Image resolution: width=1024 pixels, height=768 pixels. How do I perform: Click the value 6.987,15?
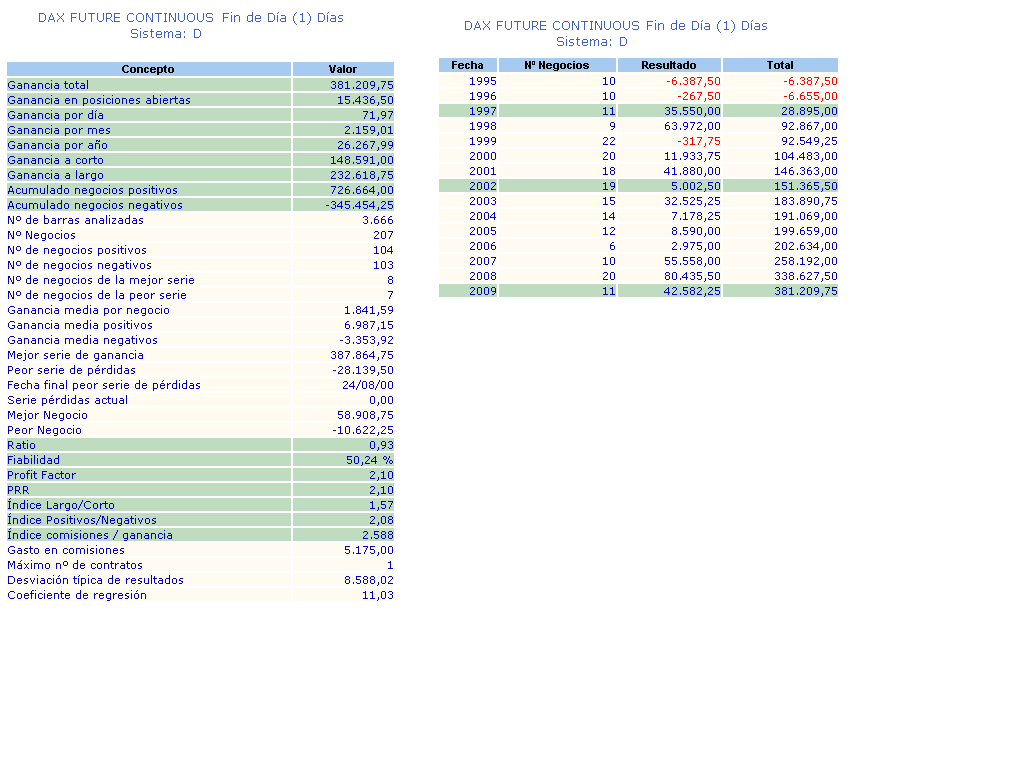coord(369,325)
